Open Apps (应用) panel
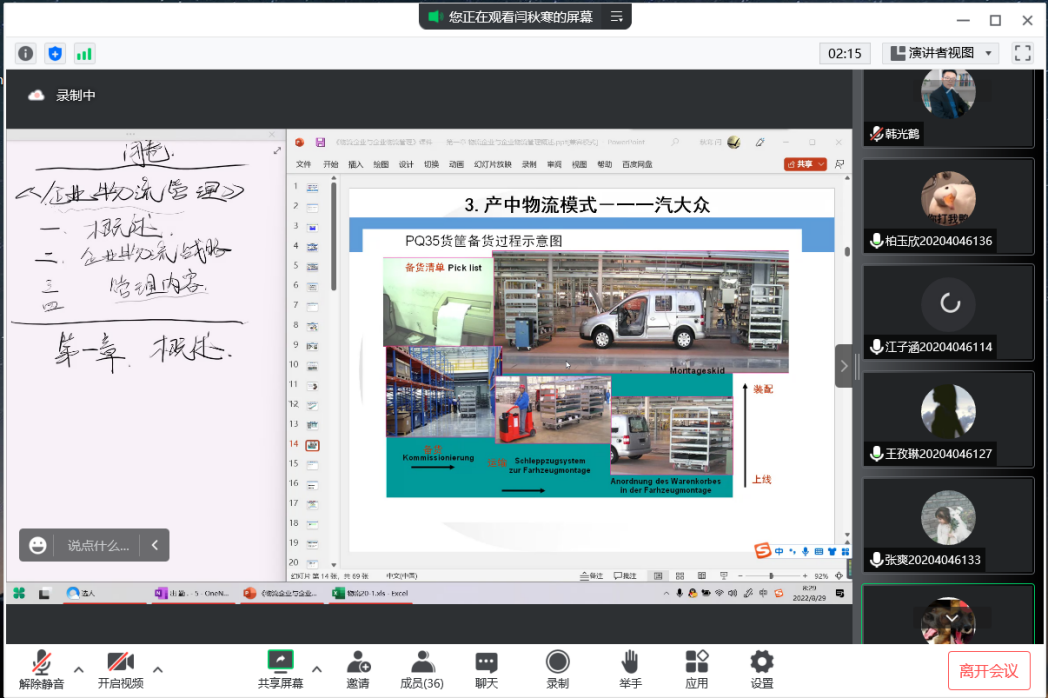The image size is (1048, 698). click(697, 669)
